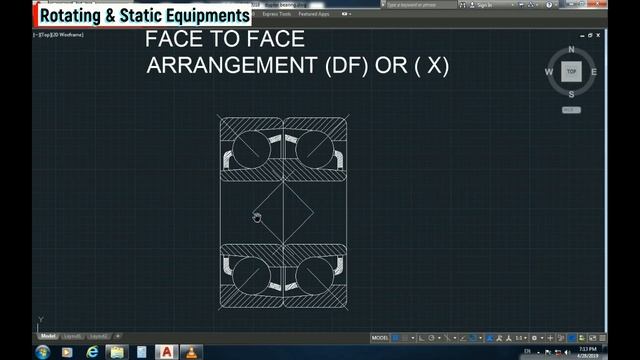Switch to the Layout1 tab
The height and width of the screenshot is (360, 640).
pyautogui.click(x=73, y=336)
